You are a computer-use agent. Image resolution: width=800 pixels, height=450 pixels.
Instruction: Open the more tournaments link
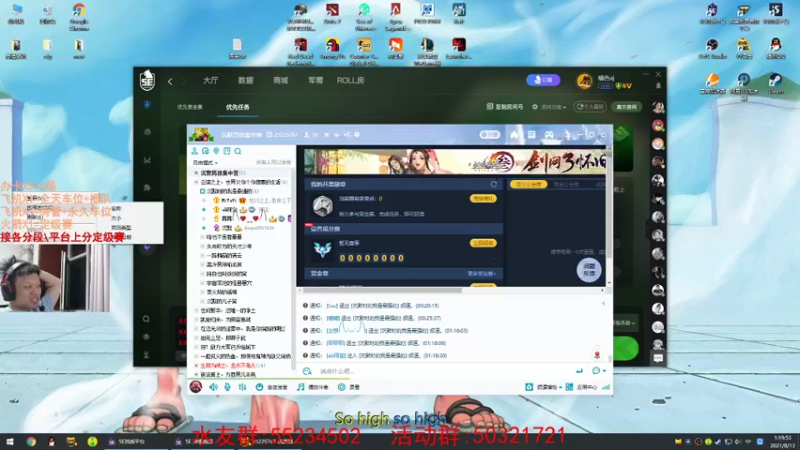coord(482,274)
